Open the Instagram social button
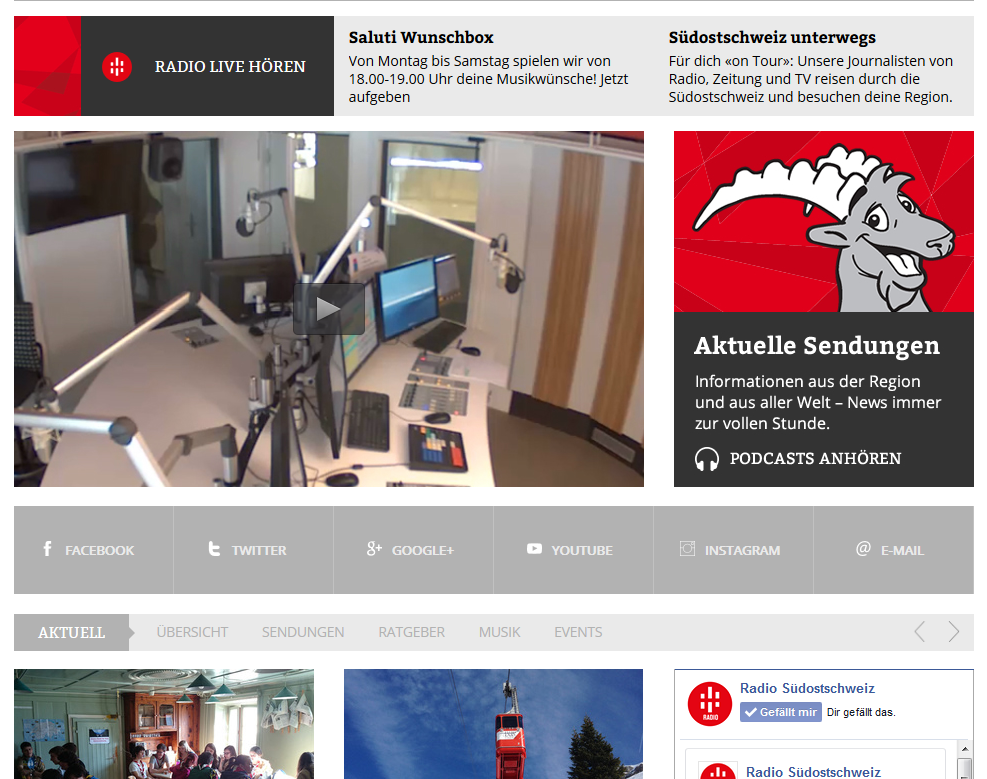Viewport: 987px width, 779px height. tap(733, 550)
